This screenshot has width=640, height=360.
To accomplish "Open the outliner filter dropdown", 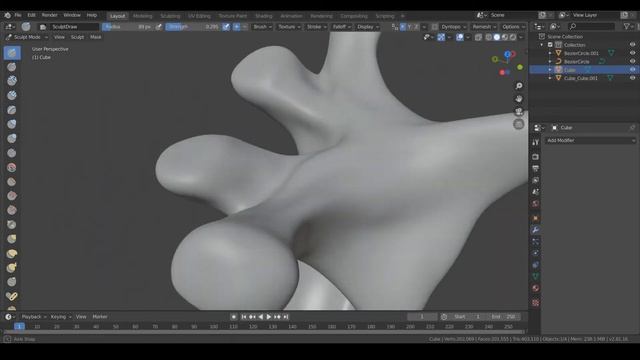I will coord(629,27).
